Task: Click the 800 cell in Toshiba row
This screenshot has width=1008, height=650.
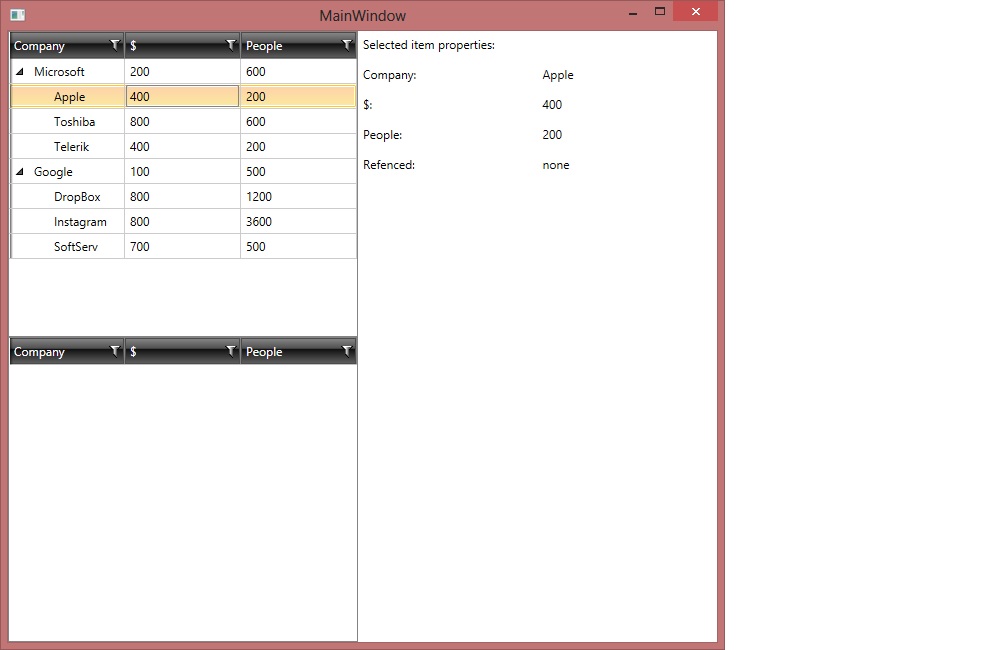Action: coord(183,122)
